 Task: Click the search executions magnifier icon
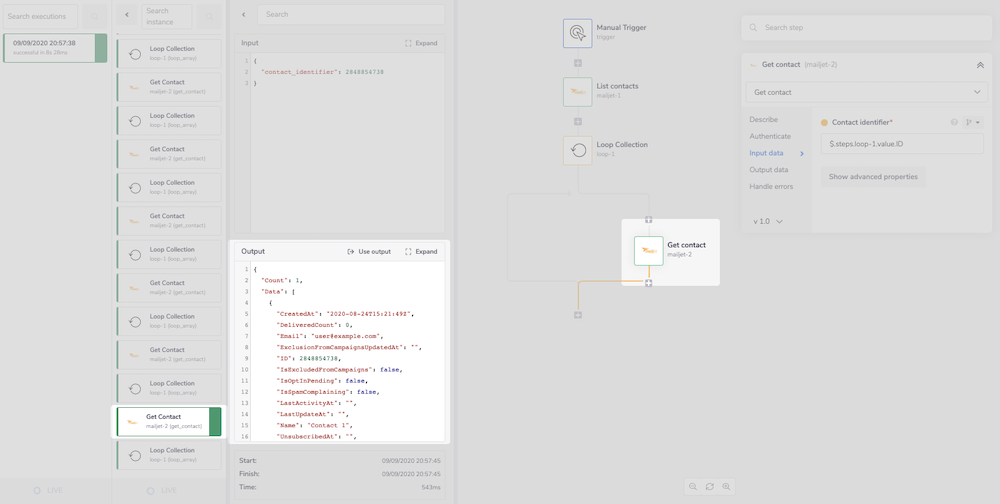[94, 17]
